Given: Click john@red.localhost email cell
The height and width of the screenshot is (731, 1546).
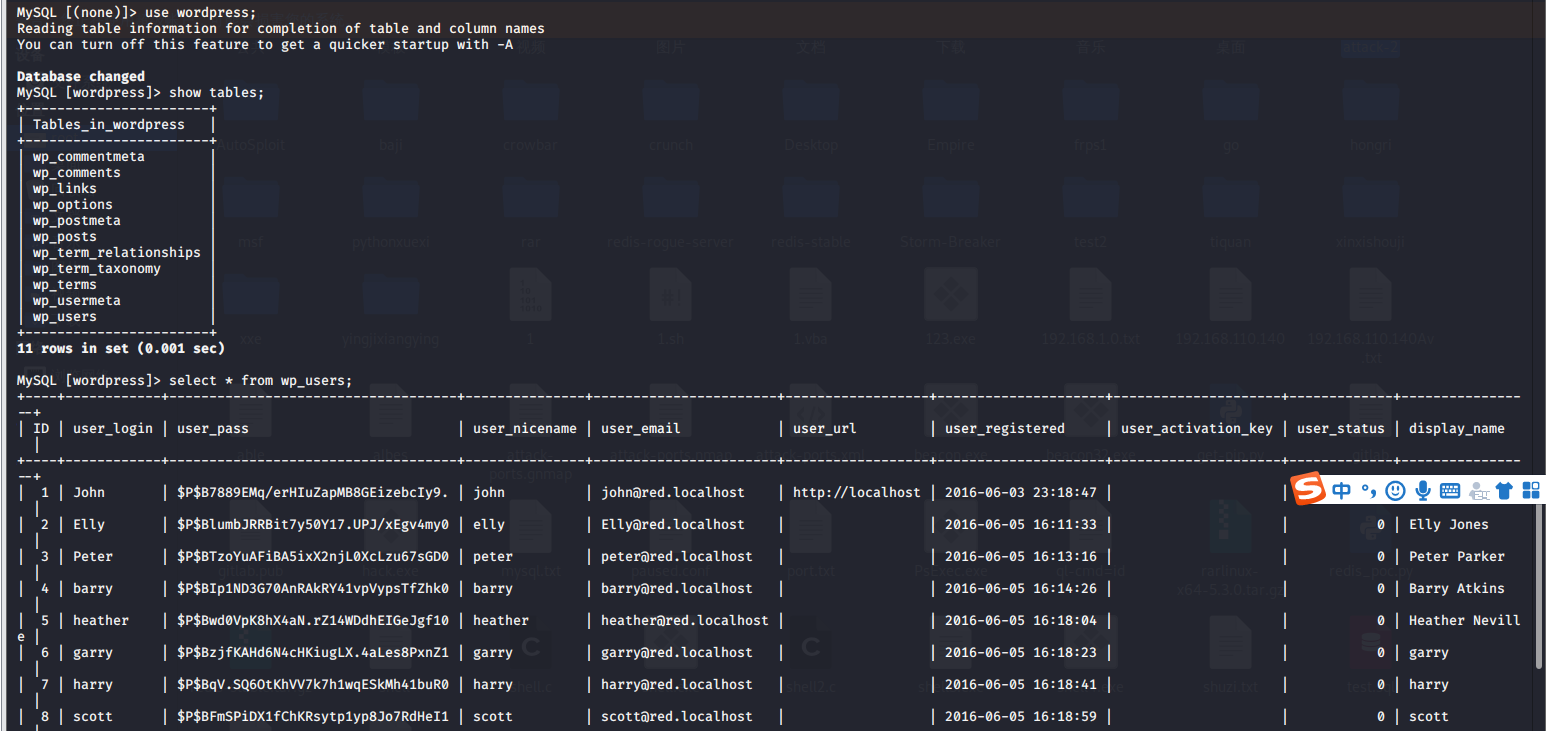Looking at the screenshot, I should (x=673, y=492).
